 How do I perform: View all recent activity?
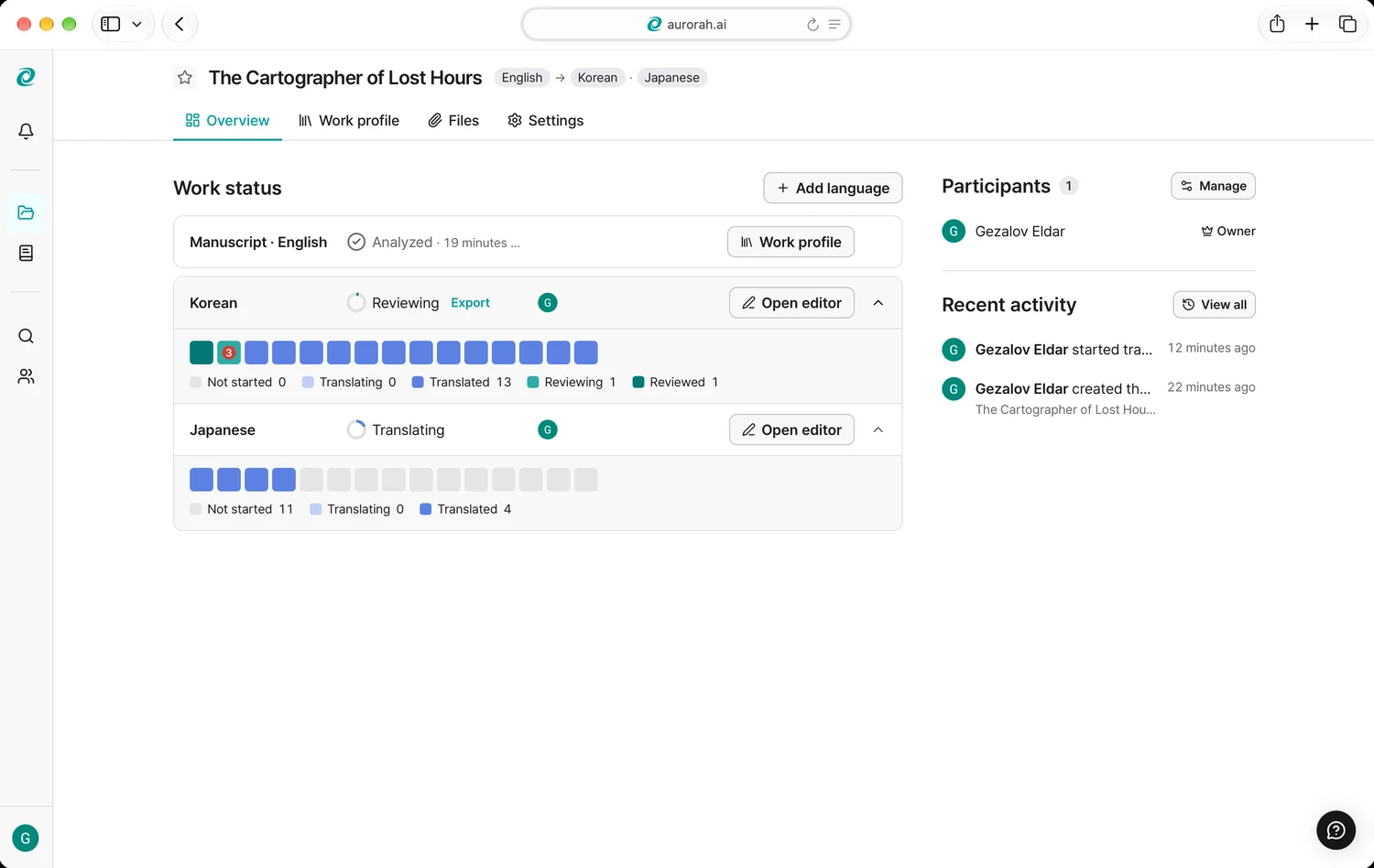point(1214,305)
